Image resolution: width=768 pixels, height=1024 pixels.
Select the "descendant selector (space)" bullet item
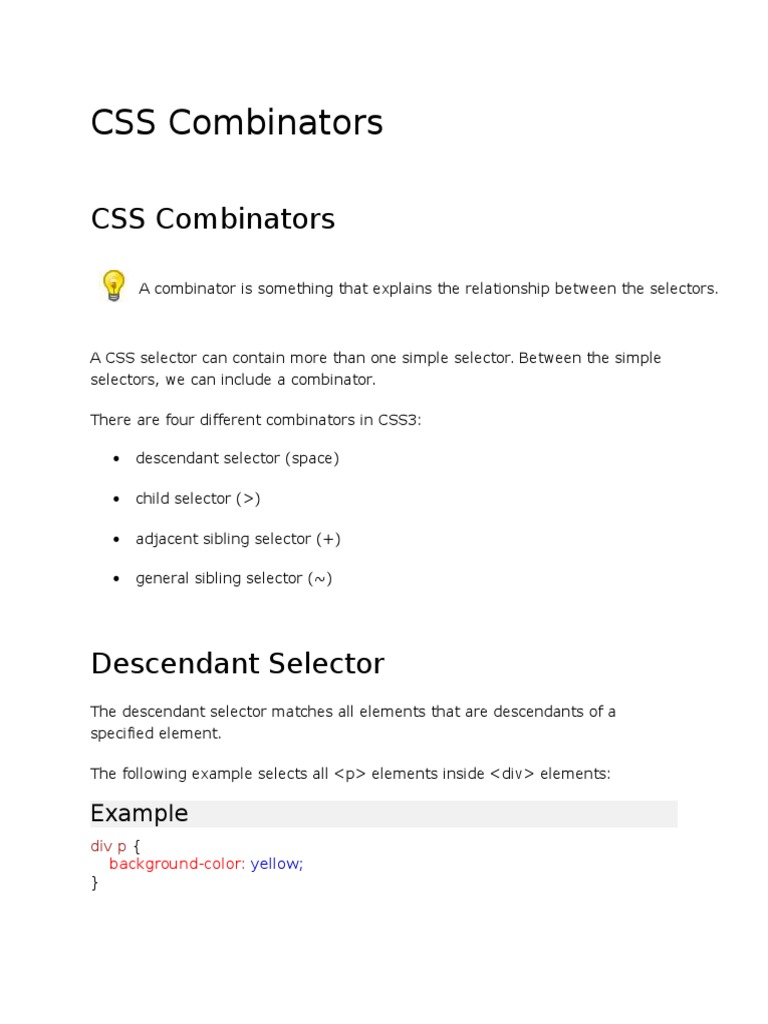coord(237,459)
